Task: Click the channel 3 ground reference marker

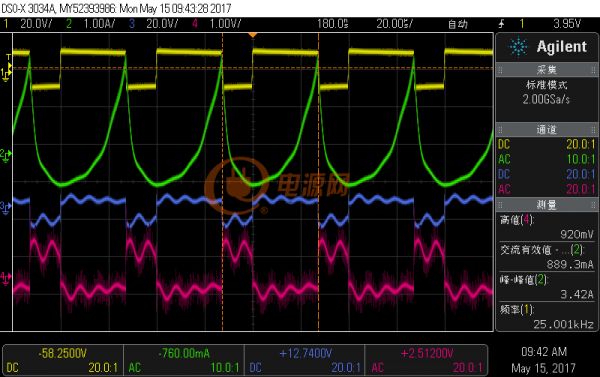Action: [6, 207]
